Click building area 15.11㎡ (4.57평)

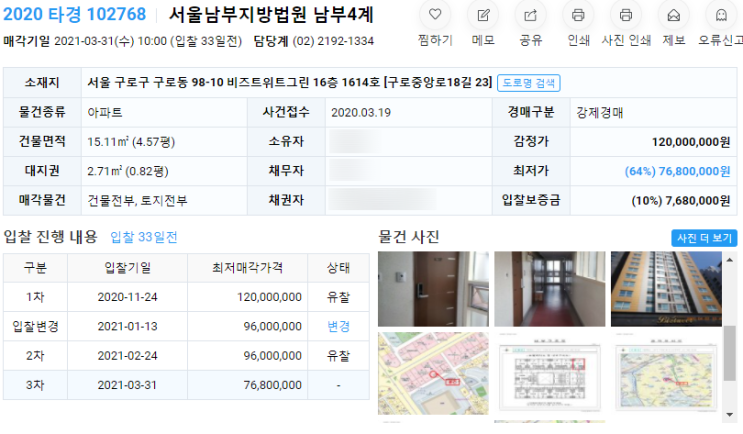pyautogui.click(x=131, y=142)
